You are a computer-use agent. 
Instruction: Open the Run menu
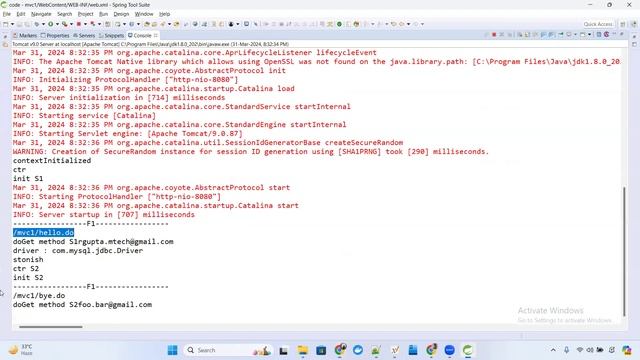pos(103,14)
